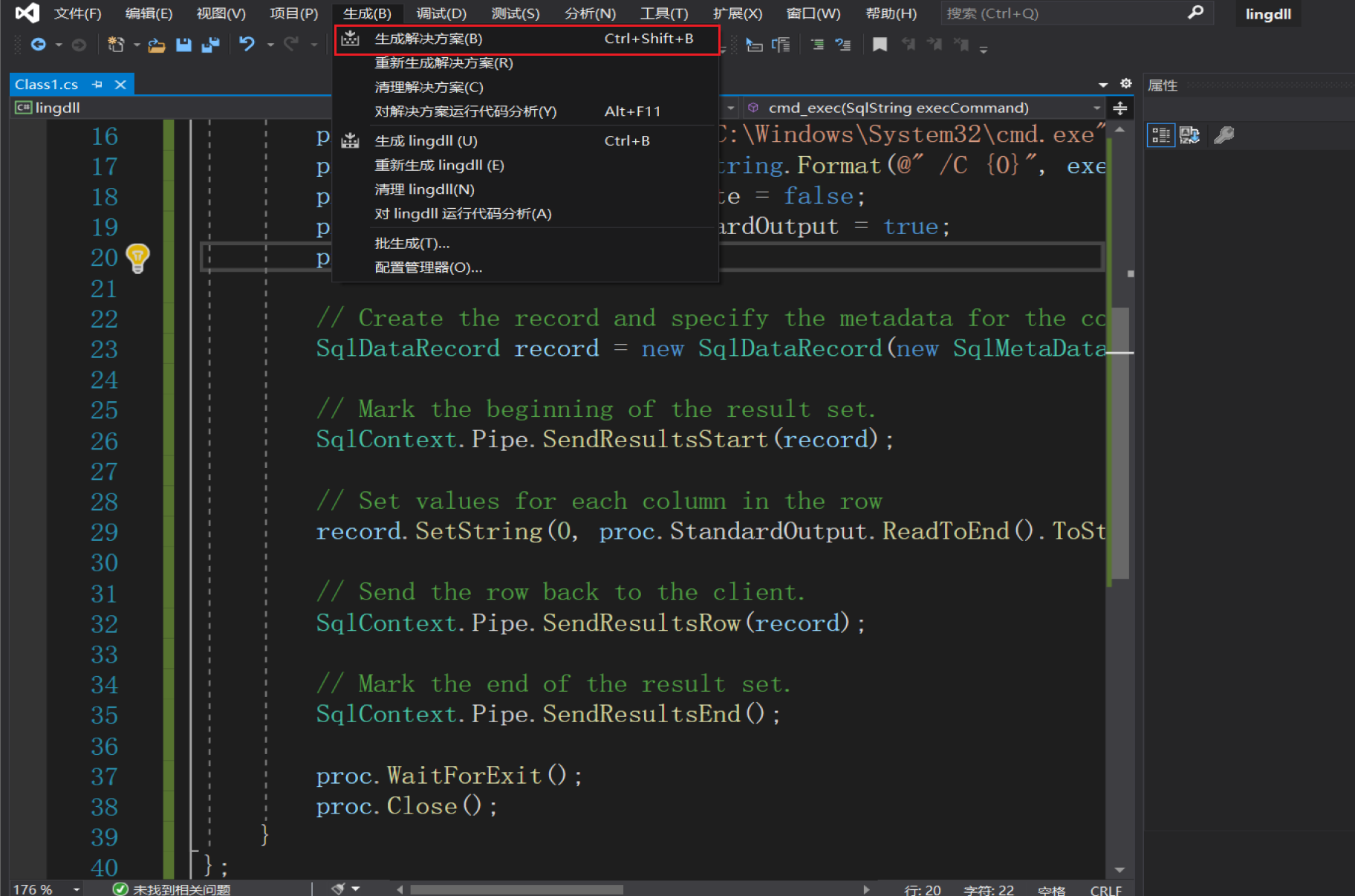Click the Next Bookmark icon
Screen dimensions: 1355x896
(x=935, y=45)
